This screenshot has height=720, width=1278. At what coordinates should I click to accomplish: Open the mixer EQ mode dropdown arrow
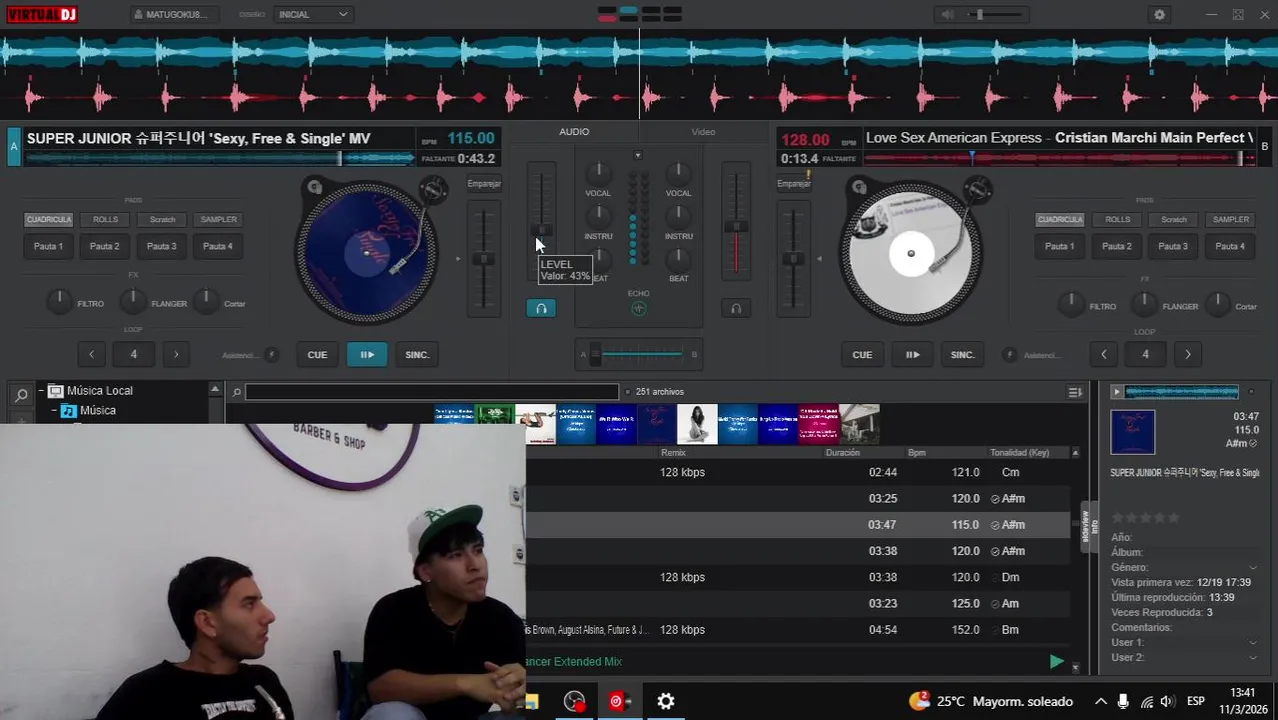pos(638,155)
